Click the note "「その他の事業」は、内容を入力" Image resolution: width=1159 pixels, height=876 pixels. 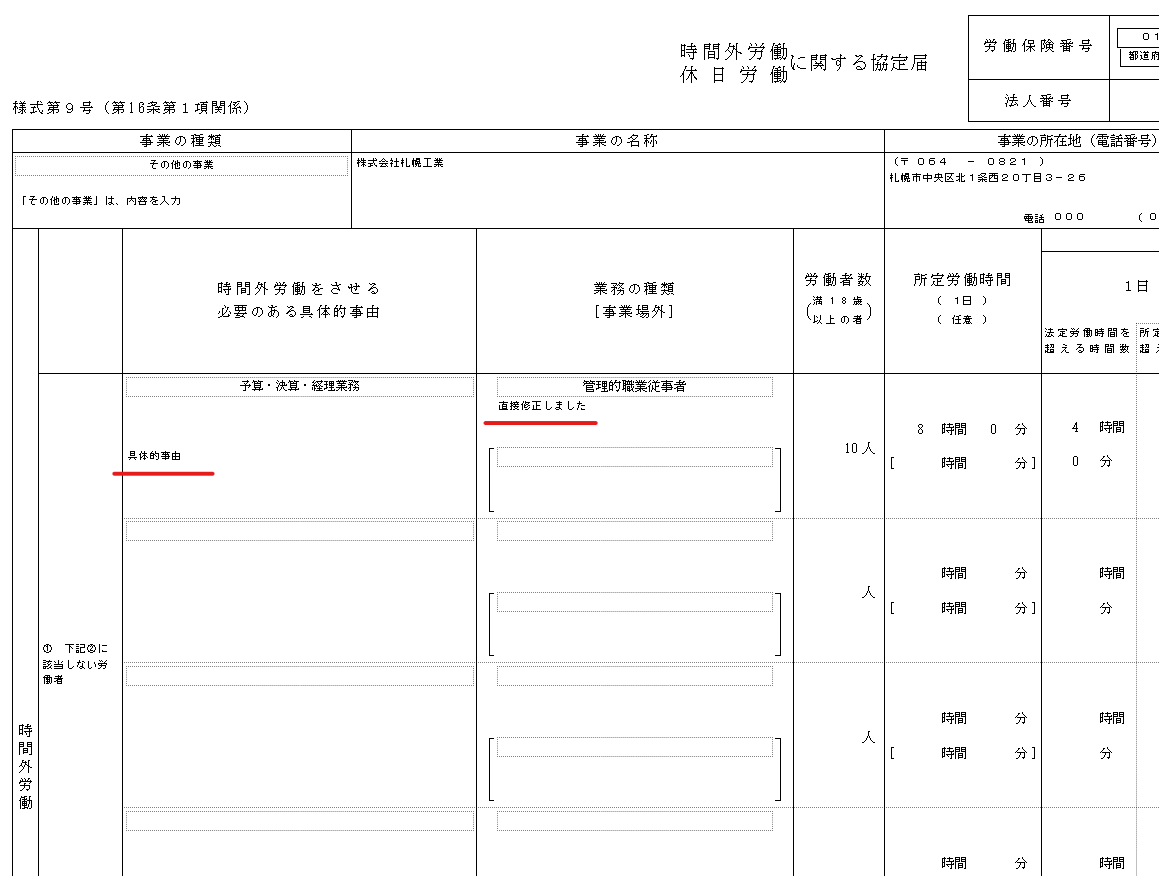coord(100,201)
